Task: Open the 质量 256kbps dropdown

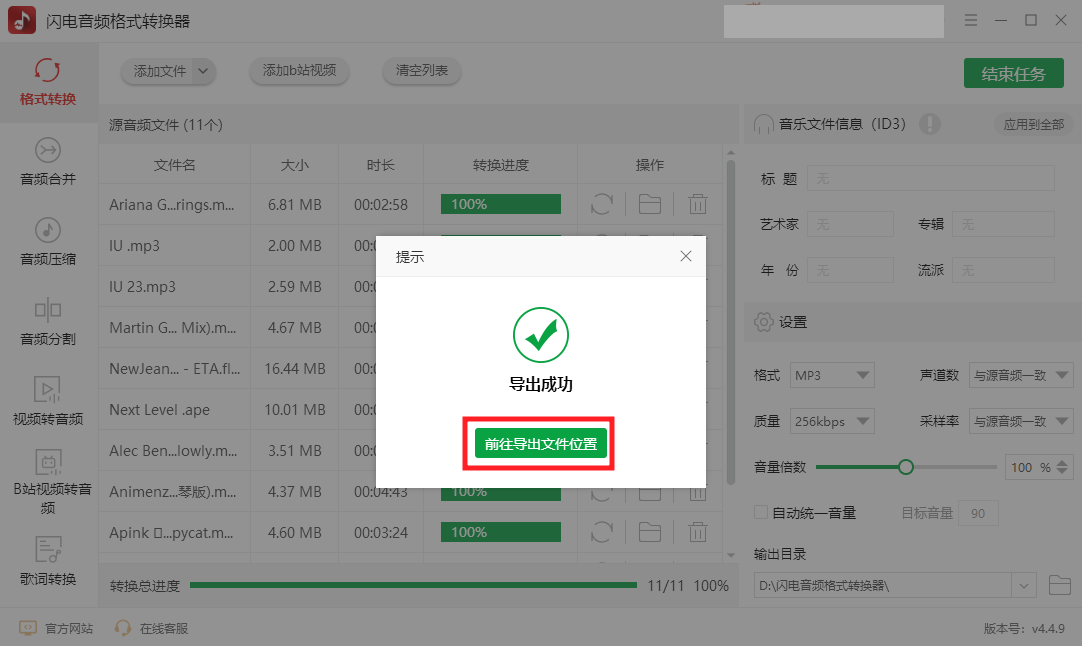Action: pyautogui.click(x=832, y=421)
